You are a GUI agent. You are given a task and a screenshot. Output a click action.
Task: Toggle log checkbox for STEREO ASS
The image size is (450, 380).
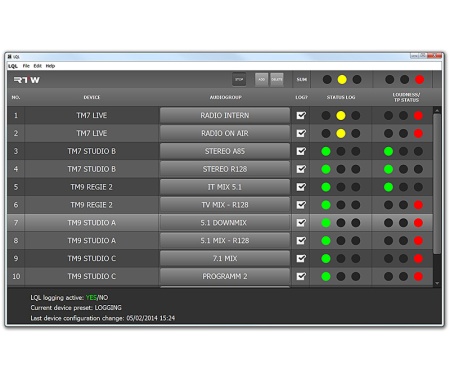click(301, 151)
